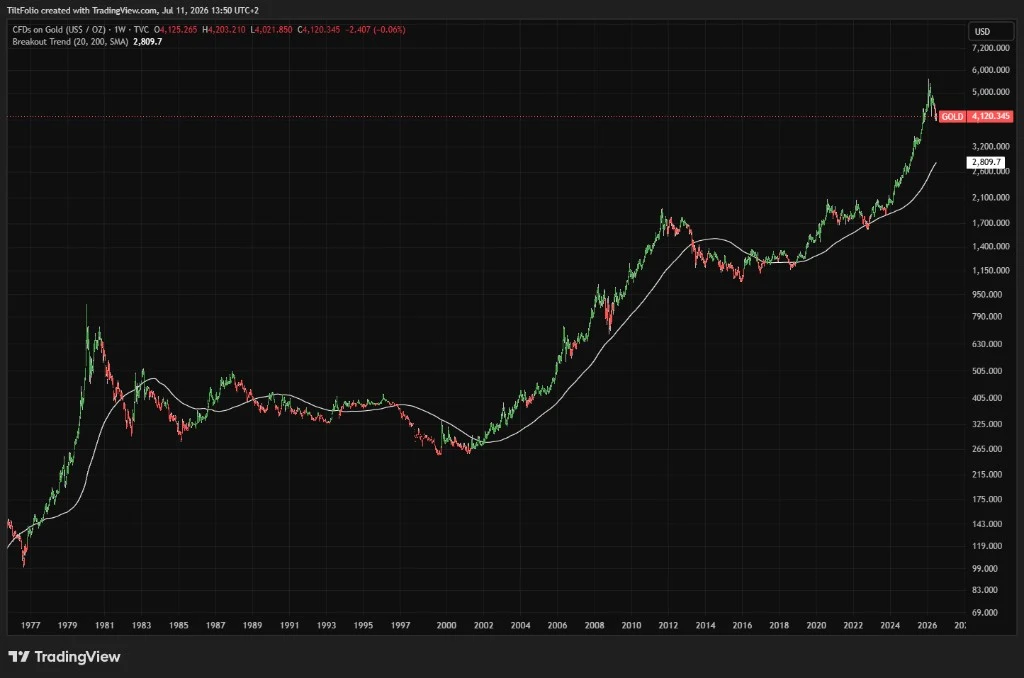Click the 119.000 price scale label
This screenshot has height=678, width=1024.
[987, 546]
